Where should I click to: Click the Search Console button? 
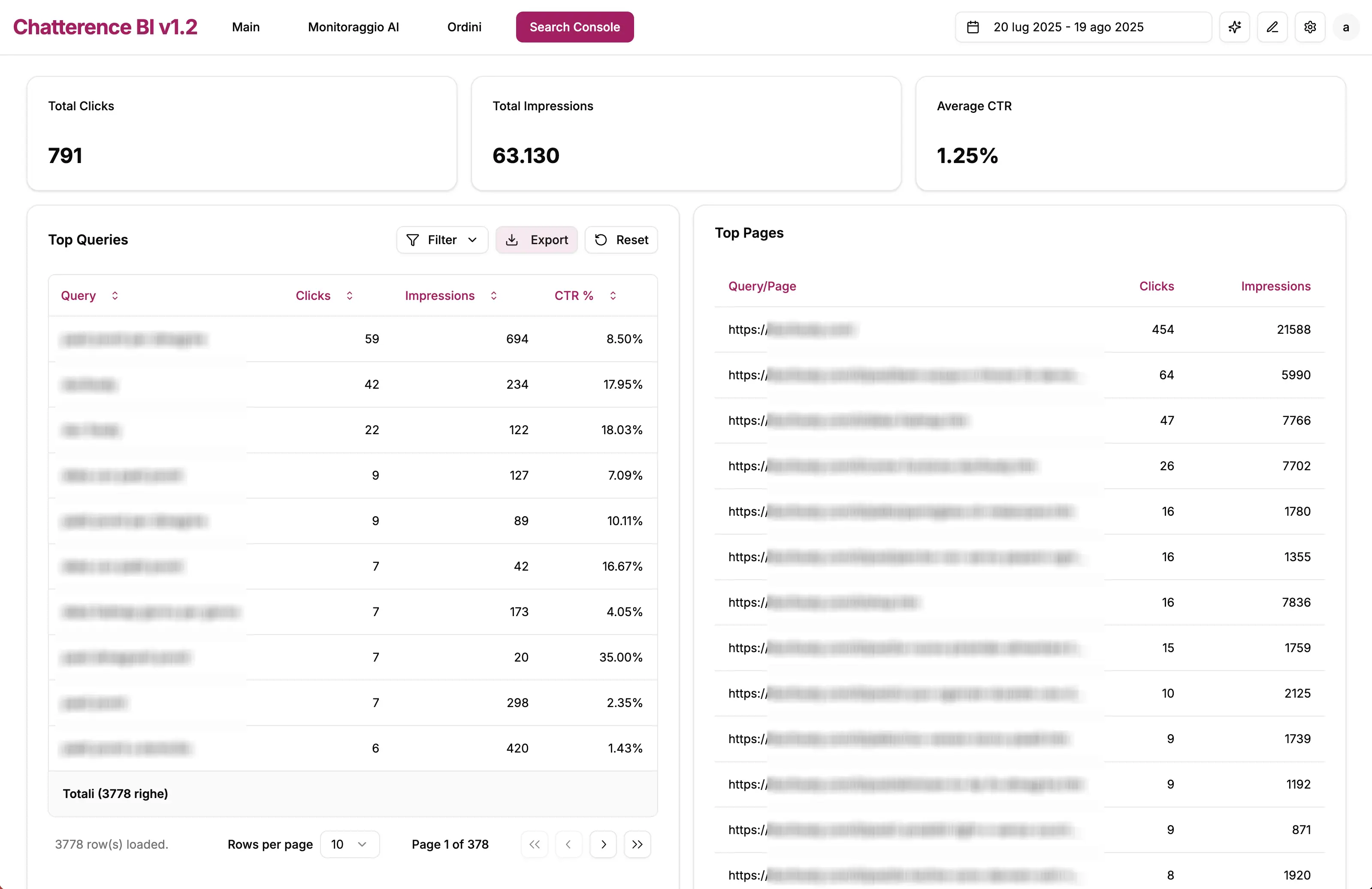pos(574,27)
